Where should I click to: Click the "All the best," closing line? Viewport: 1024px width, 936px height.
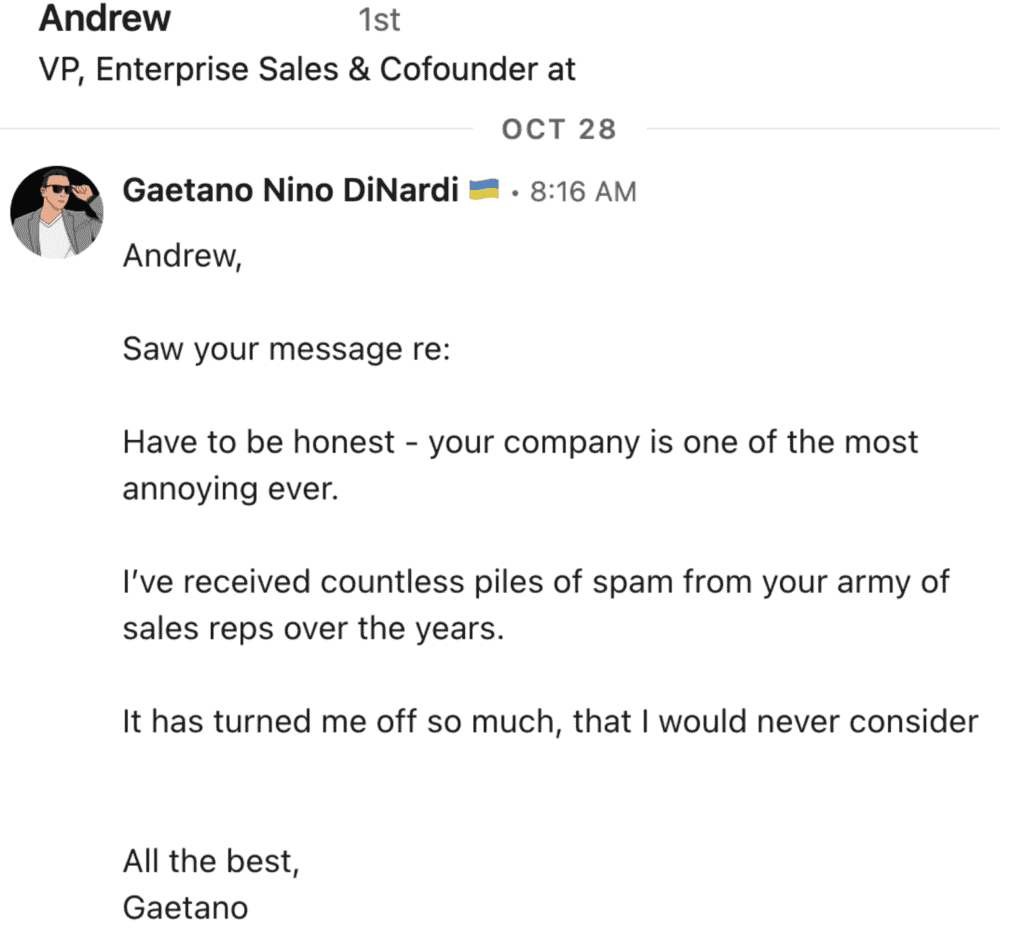point(210,860)
